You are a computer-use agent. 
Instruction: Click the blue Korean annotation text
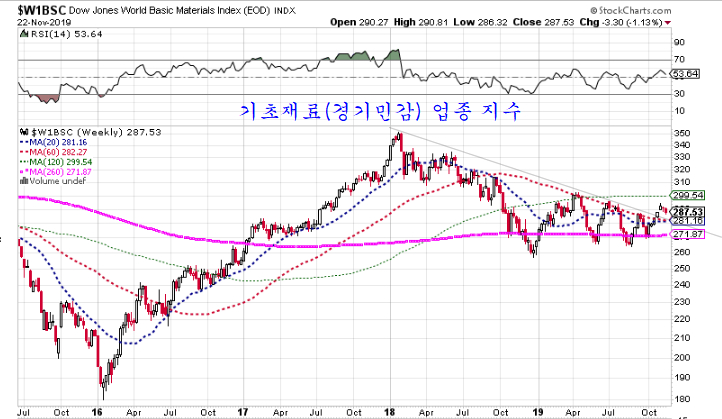pyautogui.click(x=380, y=111)
